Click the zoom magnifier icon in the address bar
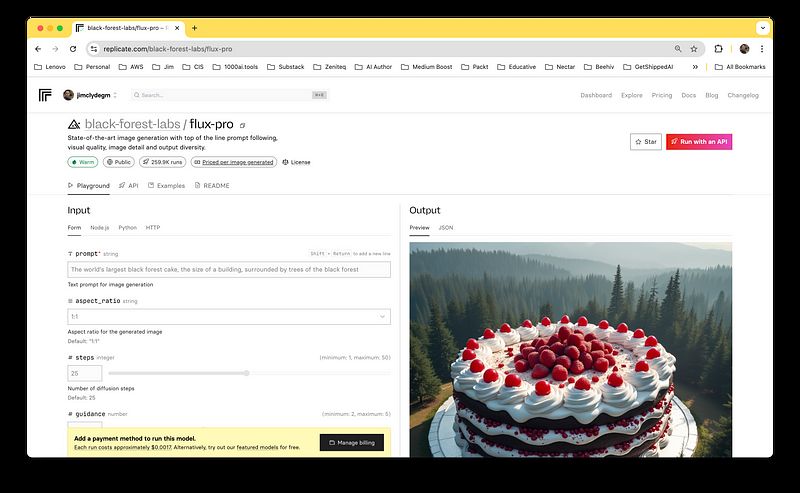The image size is (800, 493). tap(678, 48)
